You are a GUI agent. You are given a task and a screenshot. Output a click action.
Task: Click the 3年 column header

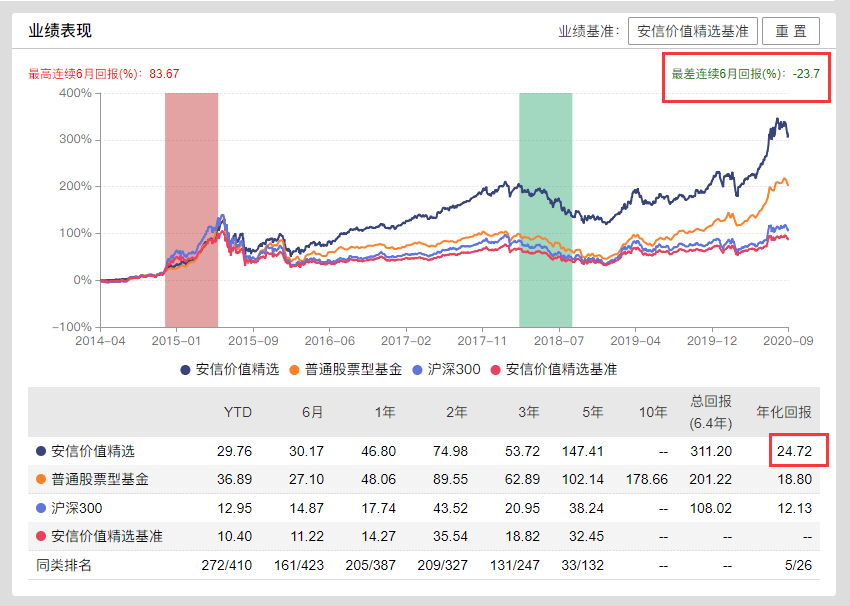point(529,412)
